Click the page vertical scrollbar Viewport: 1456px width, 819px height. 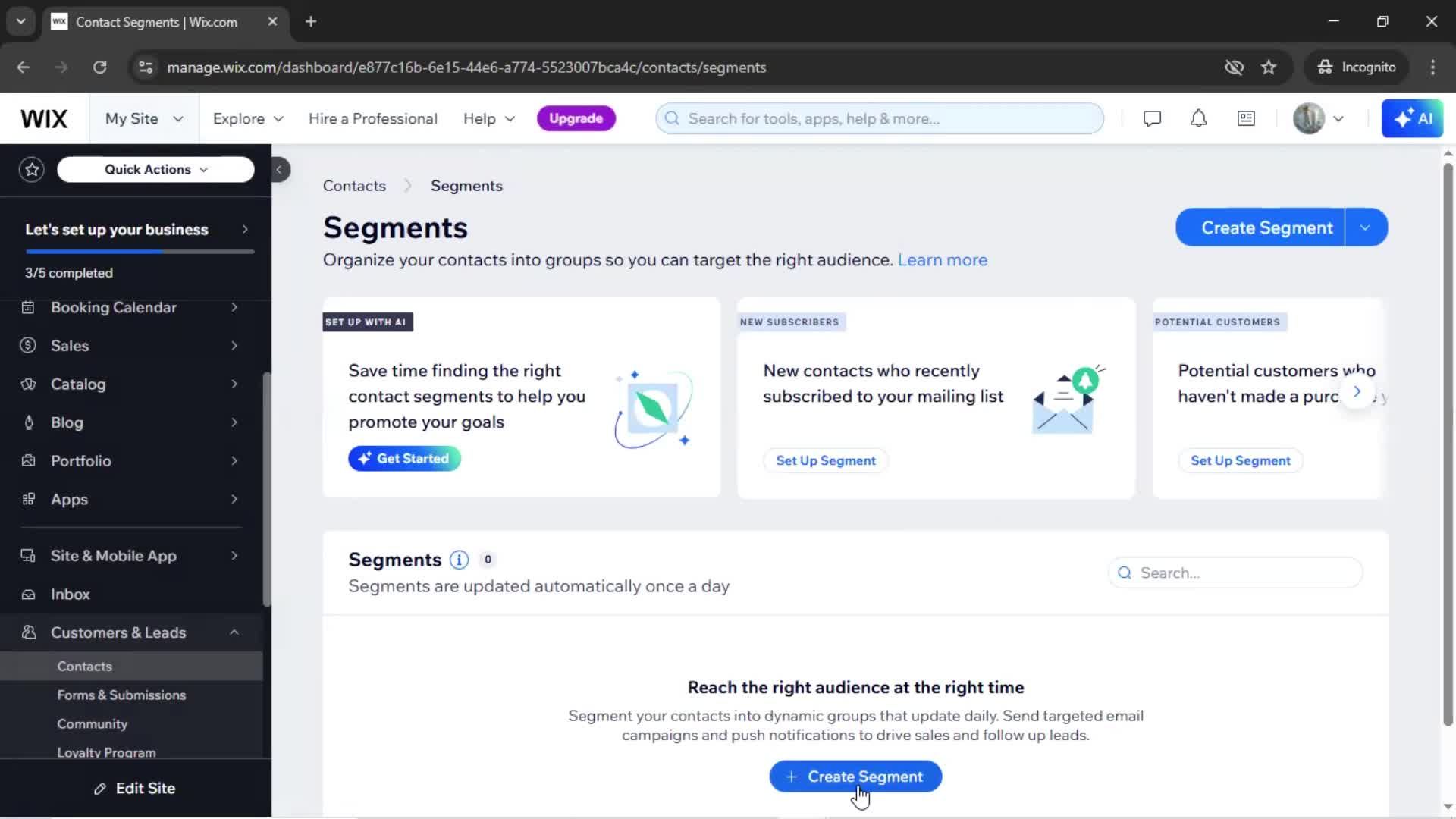click(x=1448, y=444)
